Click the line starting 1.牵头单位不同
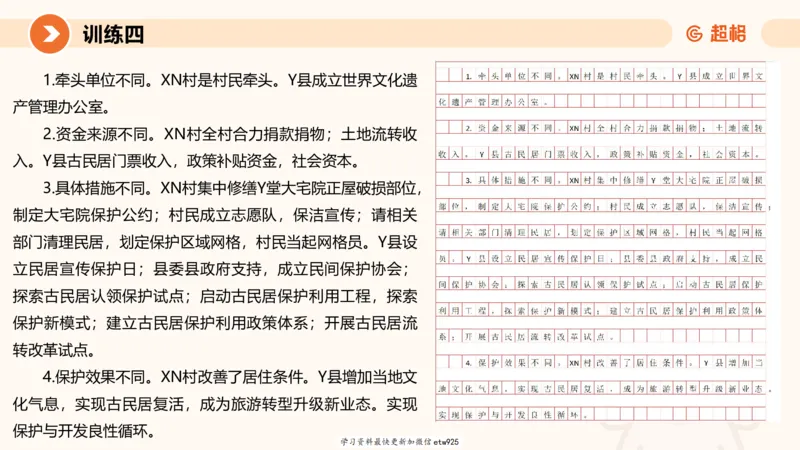Image resolution: width=800 pixels, height=450 pixels. (x=230, y=80)
